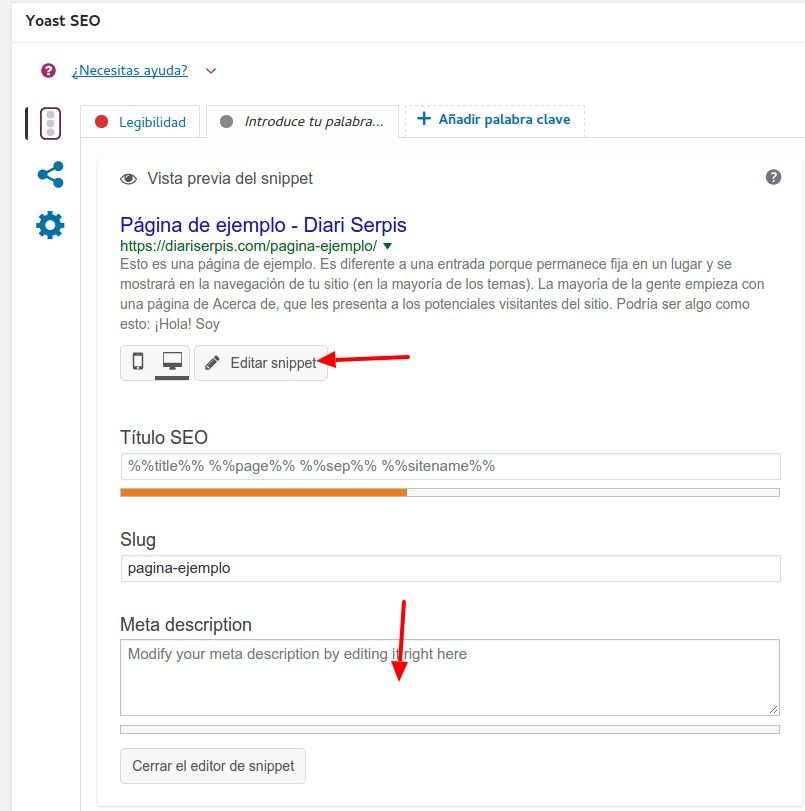The width and height of the screenshot is (805, 811).
Task: Click the eye icon beside Vista previa
Action: point(128,179)
